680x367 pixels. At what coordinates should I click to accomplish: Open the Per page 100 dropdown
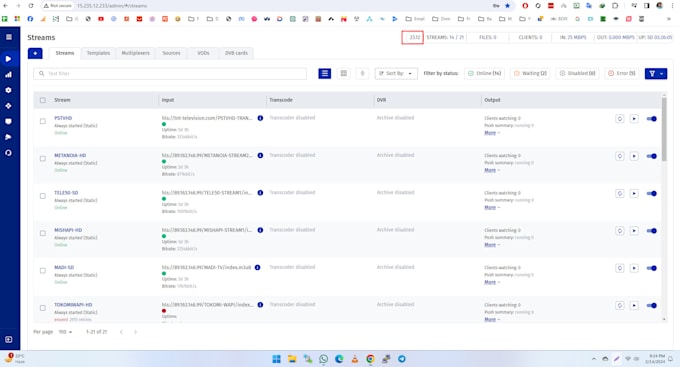[x=65, y=332]
